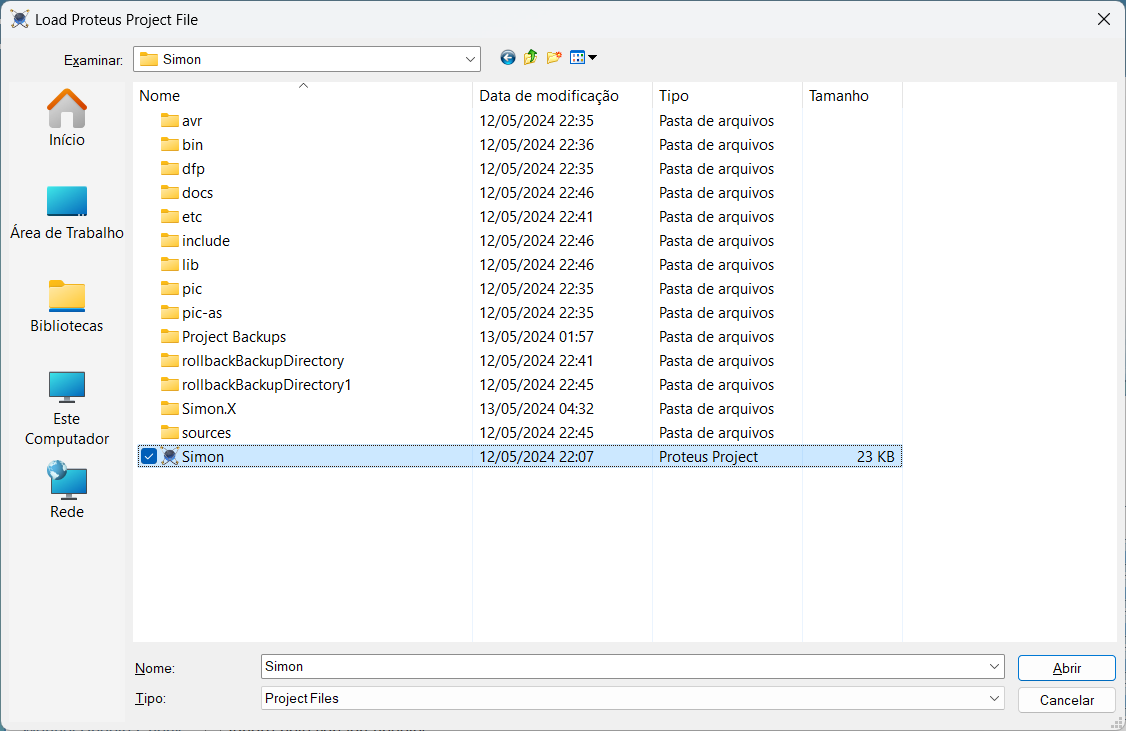Sort by Nome column header
Viewport: 1126px width, 731px height.
point(302,96)
